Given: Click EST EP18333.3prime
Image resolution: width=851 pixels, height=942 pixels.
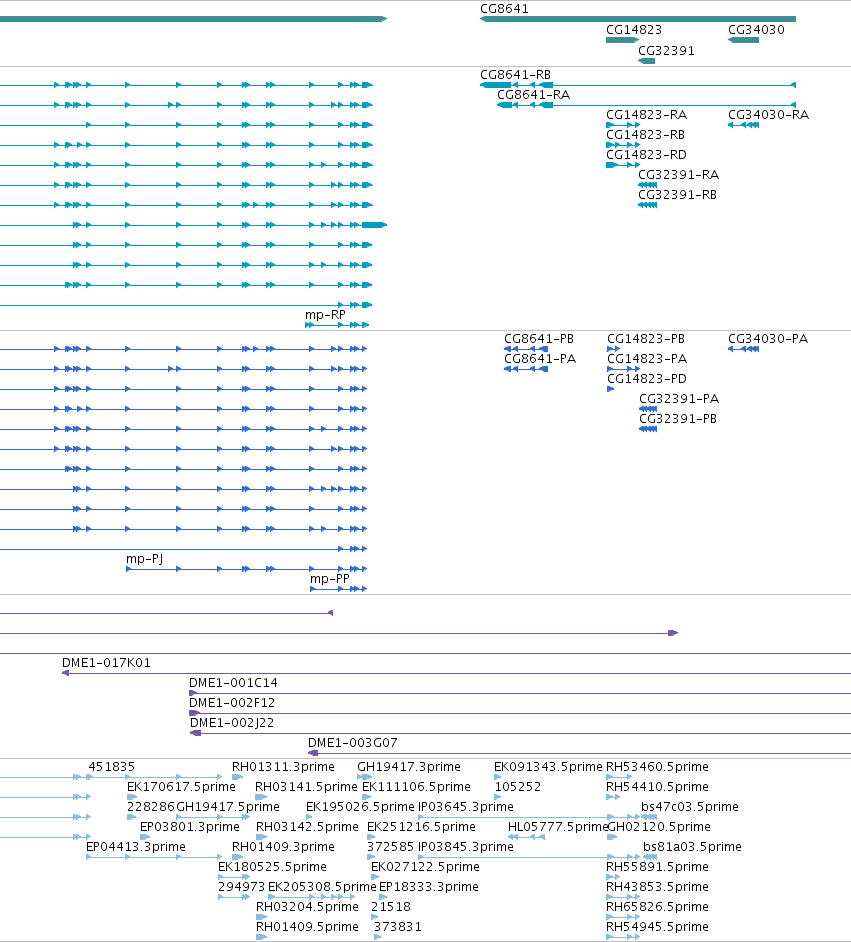Looking at the screenshot, I should [x=429, y=887].
